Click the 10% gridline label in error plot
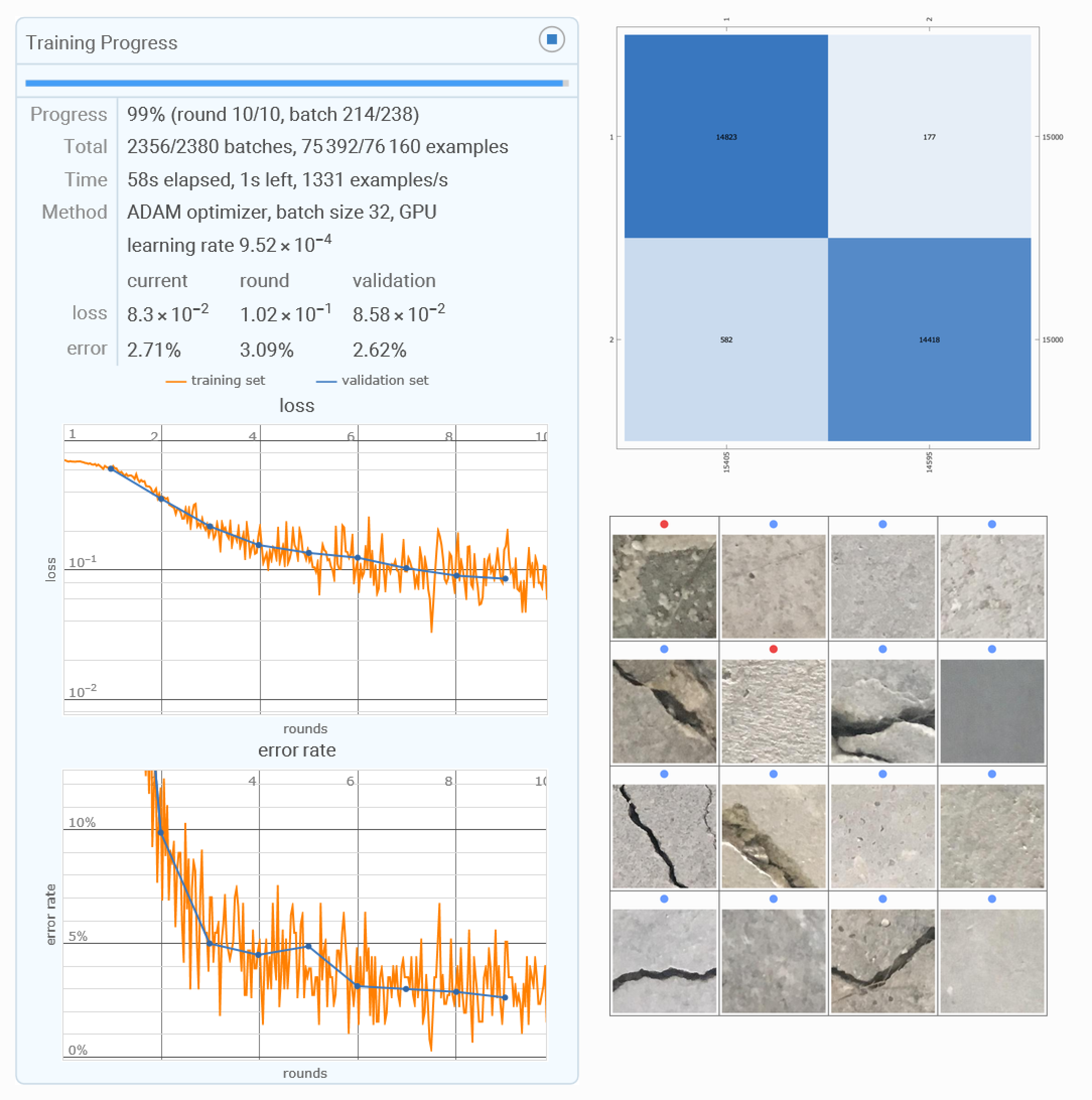Viewport: 1092px width, 1100px height. (x=82, y=821)
